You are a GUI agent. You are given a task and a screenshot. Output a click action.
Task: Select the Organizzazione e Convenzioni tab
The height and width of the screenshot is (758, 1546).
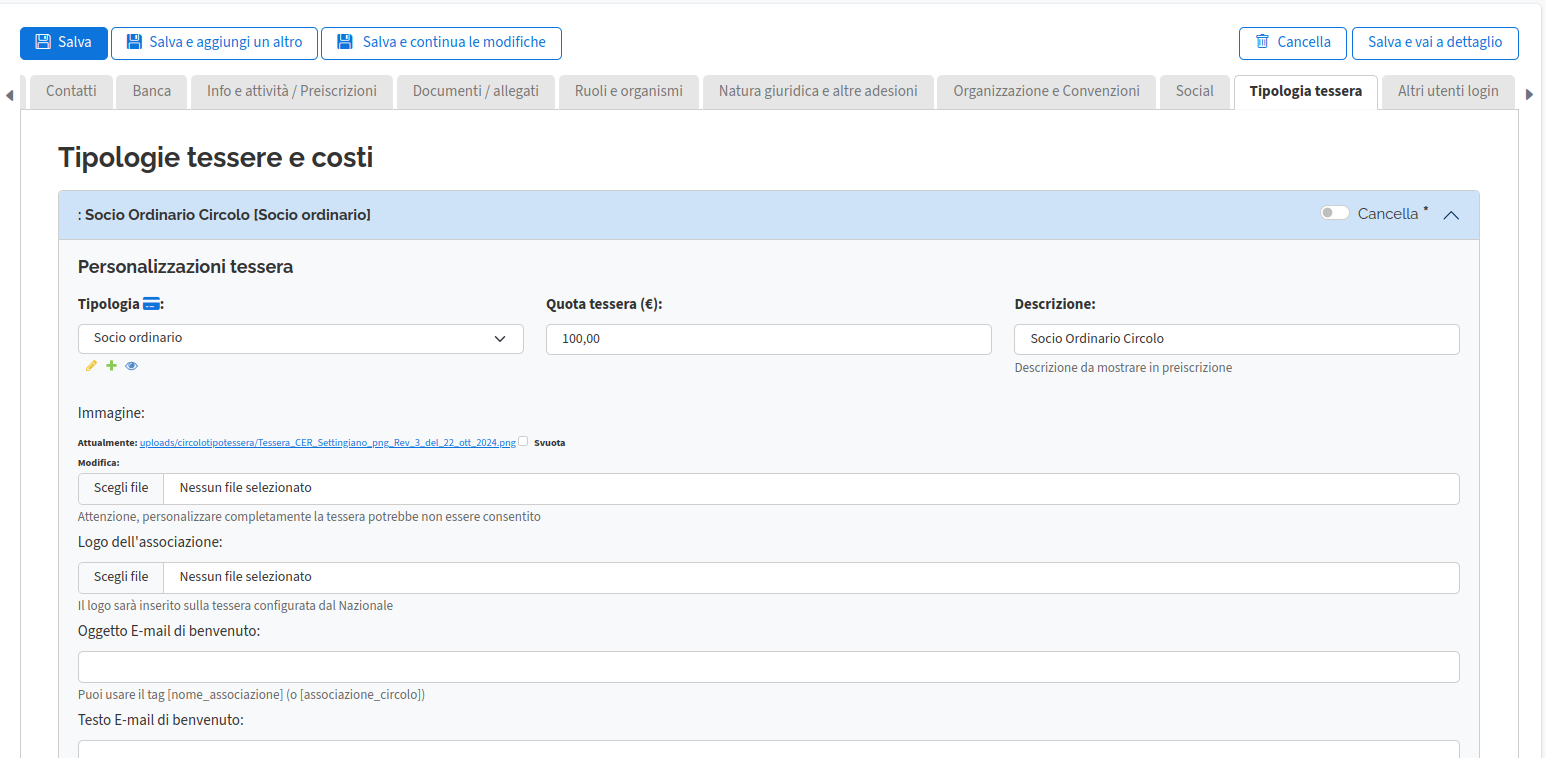coord(1046,91)
